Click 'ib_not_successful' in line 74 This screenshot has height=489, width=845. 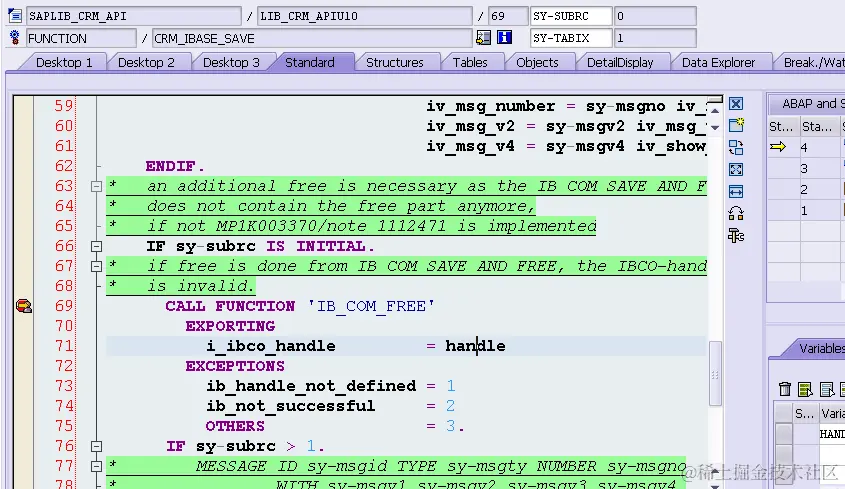point(290,406)
